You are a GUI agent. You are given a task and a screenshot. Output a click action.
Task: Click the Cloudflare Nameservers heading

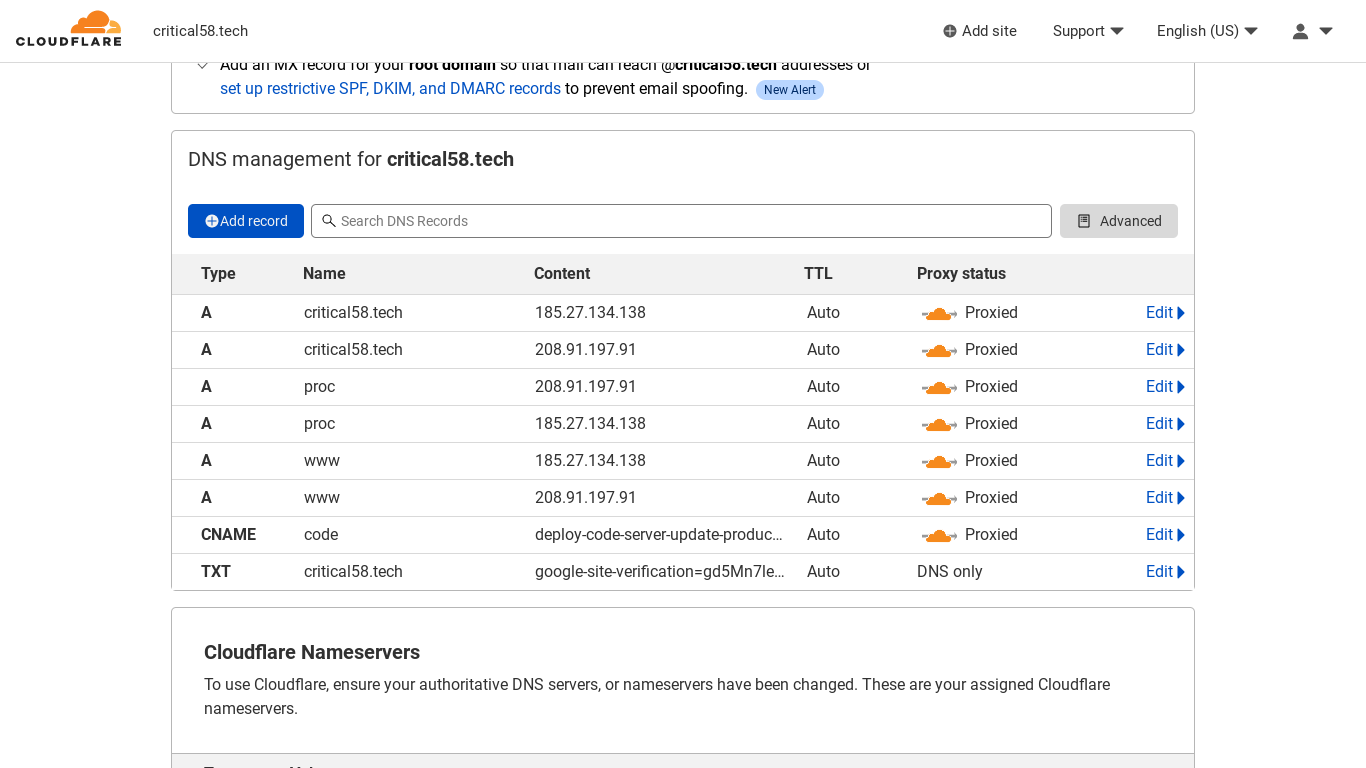(312, 653)
